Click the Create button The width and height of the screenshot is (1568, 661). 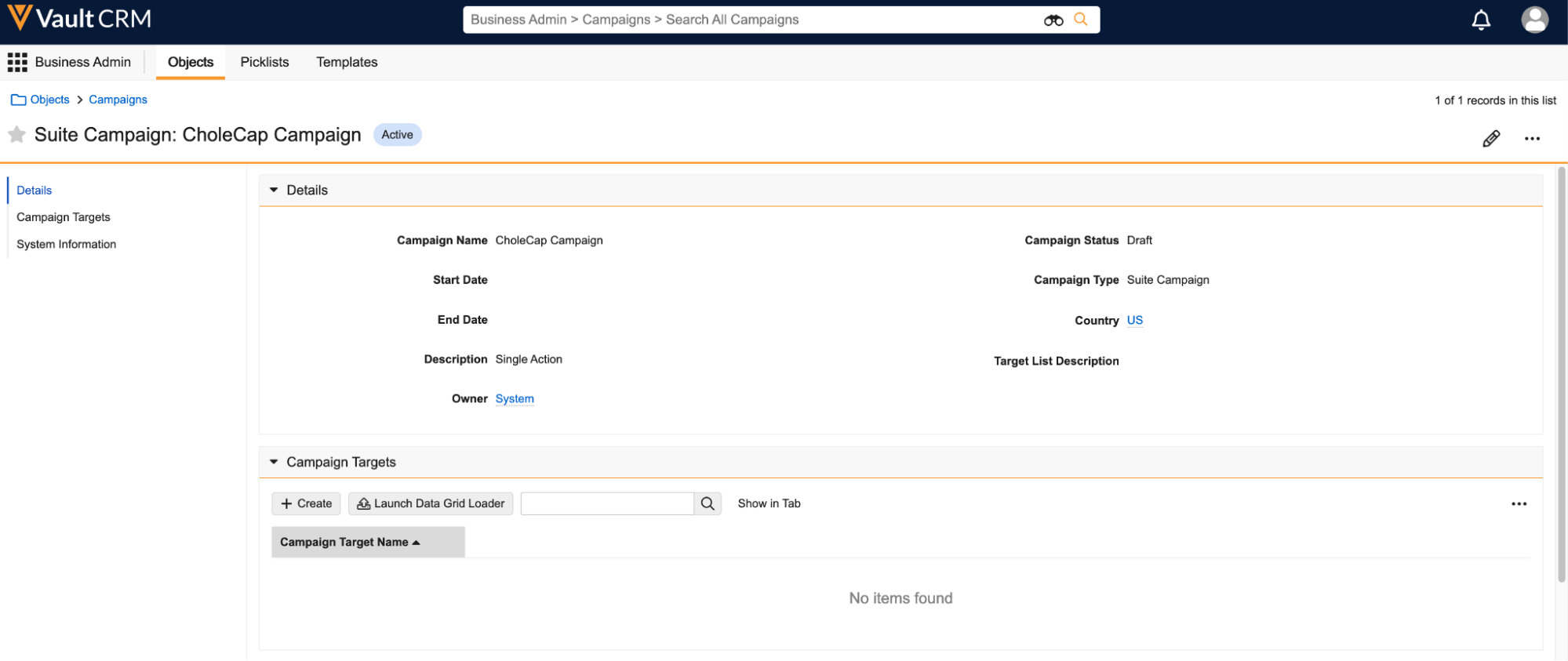pos(306,503)
